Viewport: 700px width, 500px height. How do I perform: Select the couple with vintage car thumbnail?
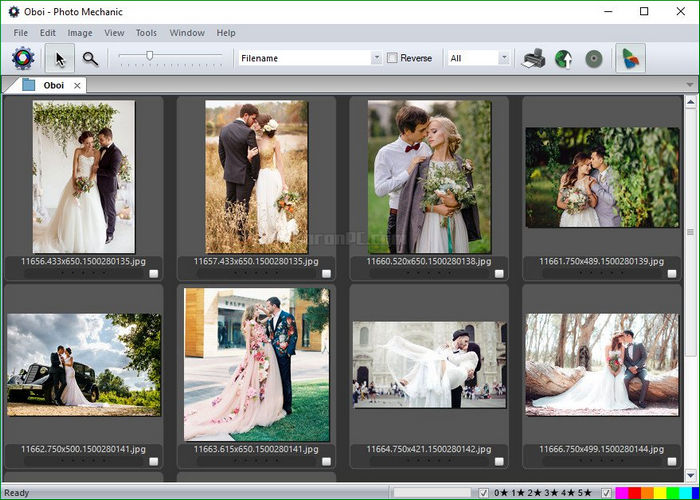(x=84, y=365)
